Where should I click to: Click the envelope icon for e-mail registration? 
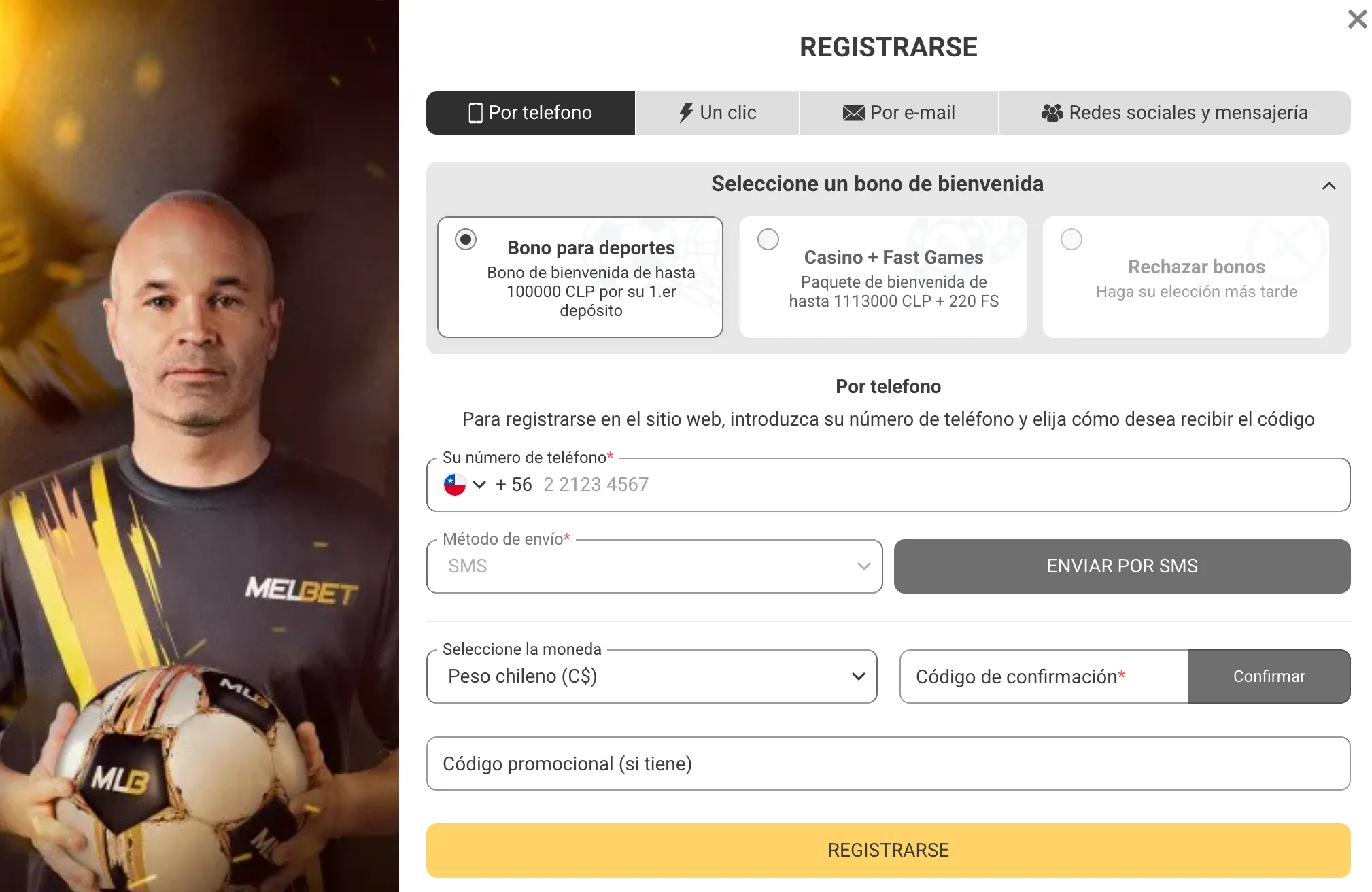click(x=853, y=113)
